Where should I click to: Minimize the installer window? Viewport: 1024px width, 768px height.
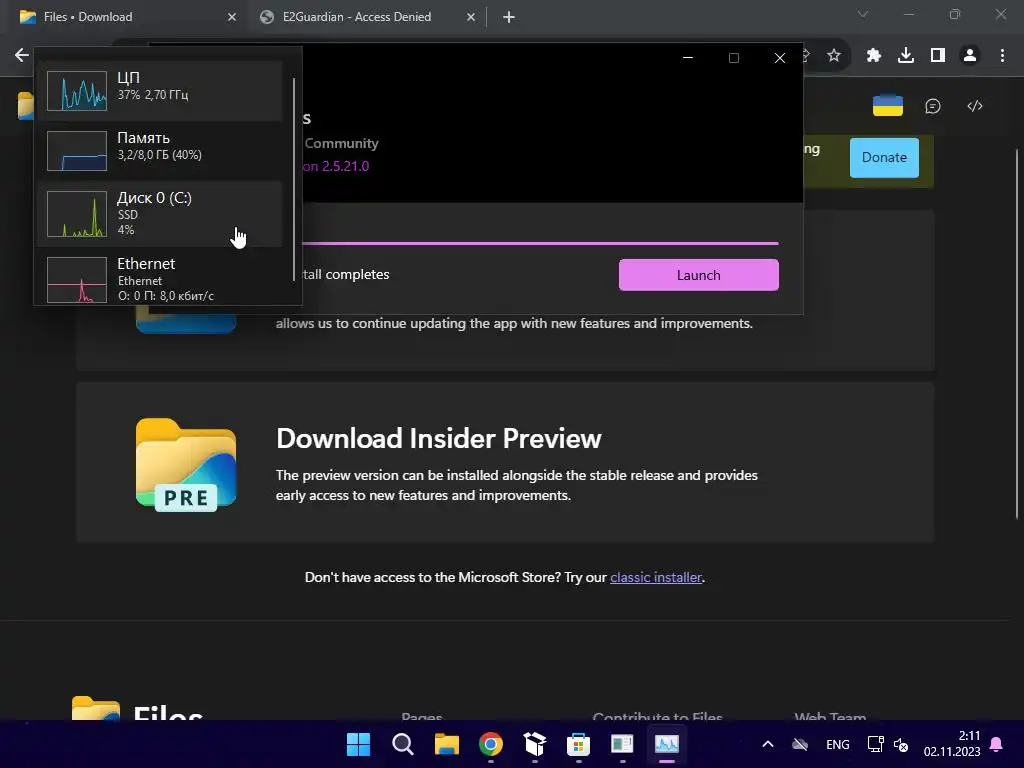tap(688, 57)
